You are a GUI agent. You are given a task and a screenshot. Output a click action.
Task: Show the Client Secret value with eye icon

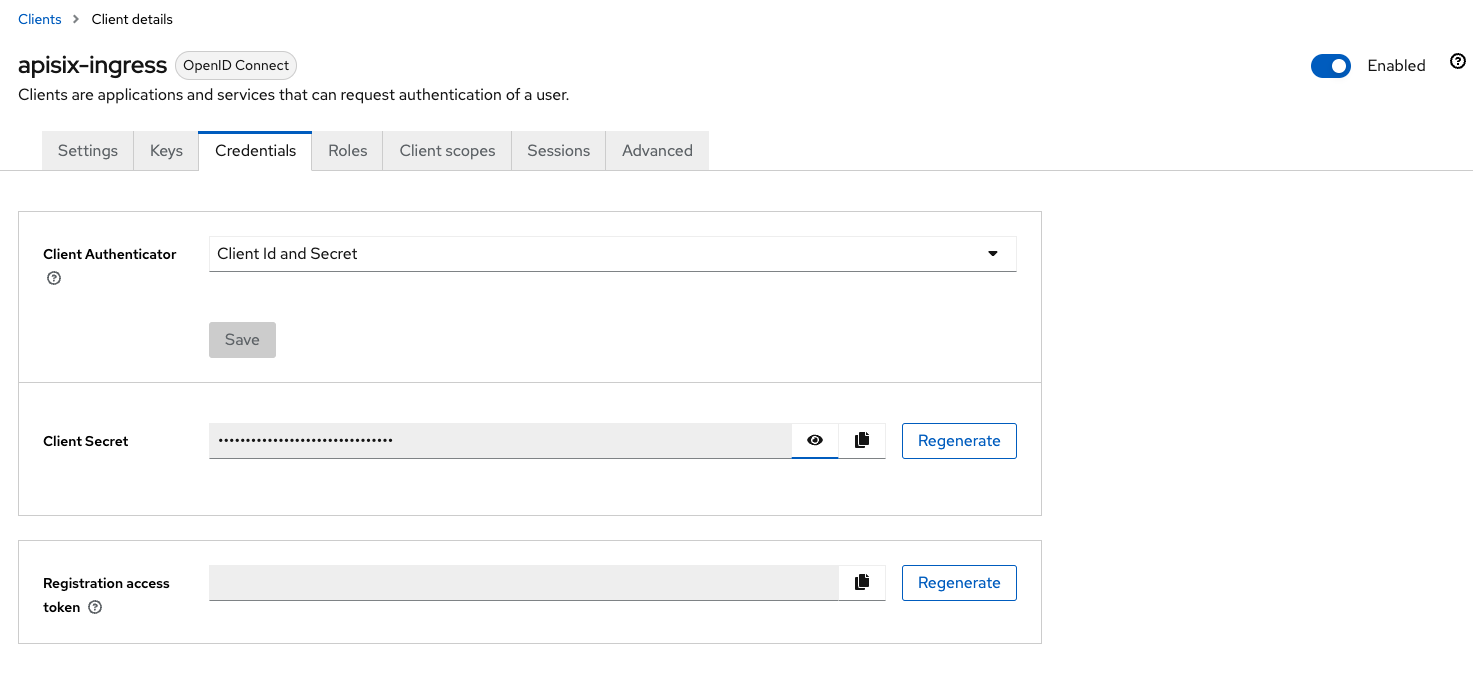(814, 440)
